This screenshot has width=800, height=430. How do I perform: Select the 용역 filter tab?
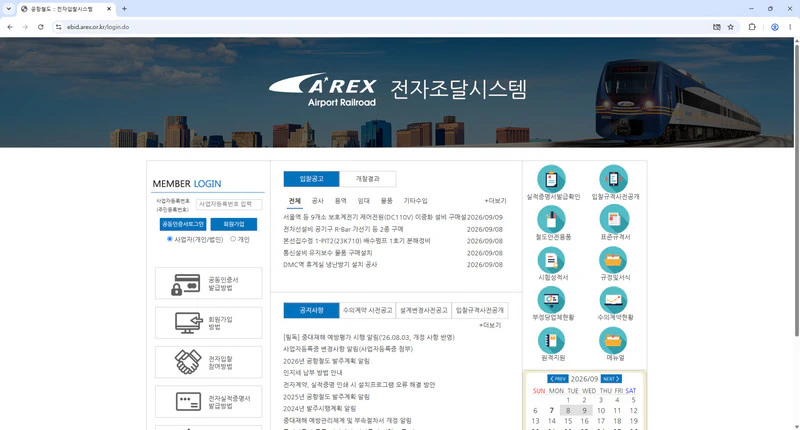pyautogui.click(x=340, y=201)
